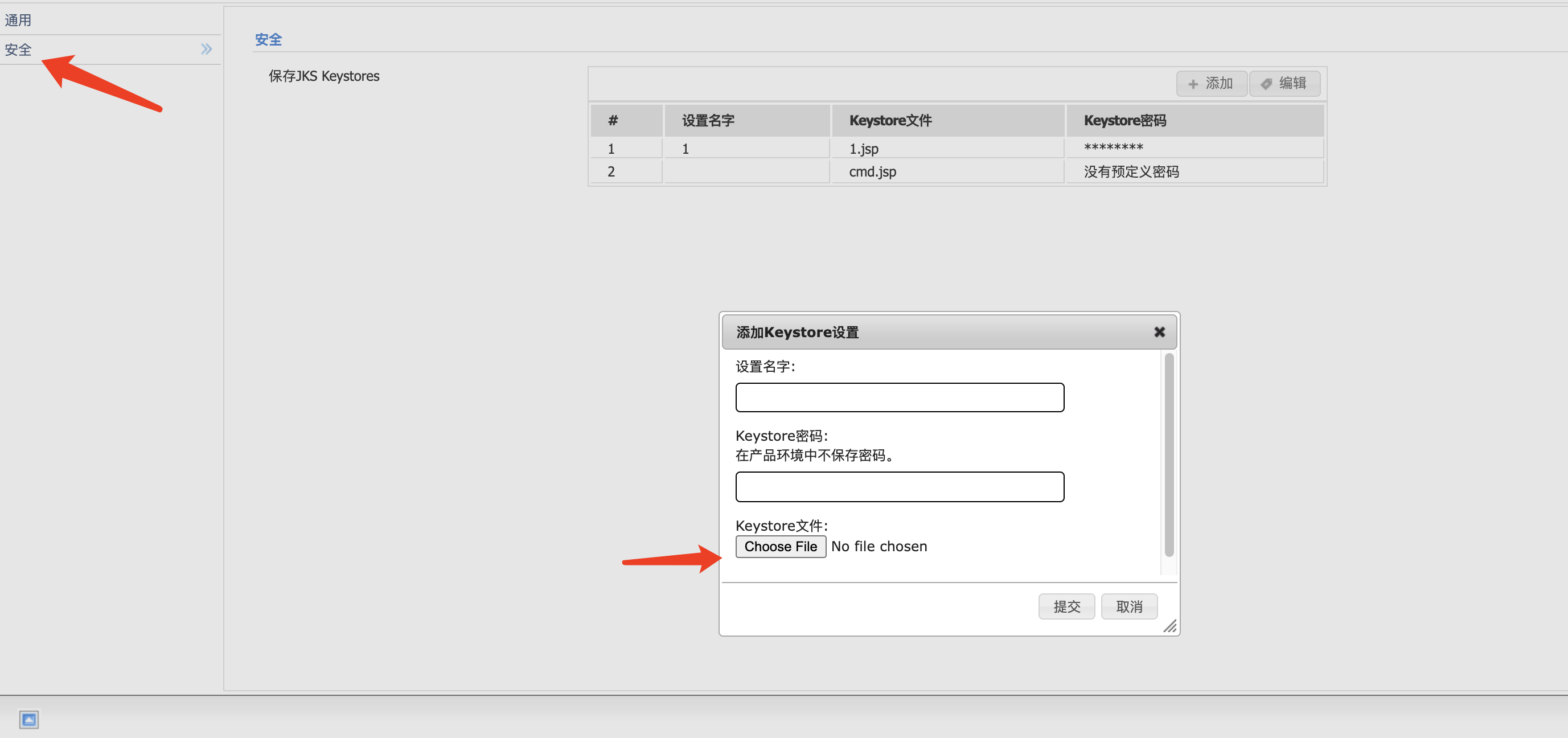Expand the 安全 sidebar entry via its chevron
Viewport: 1568px width, 738px height.
[x=206, y=49]
